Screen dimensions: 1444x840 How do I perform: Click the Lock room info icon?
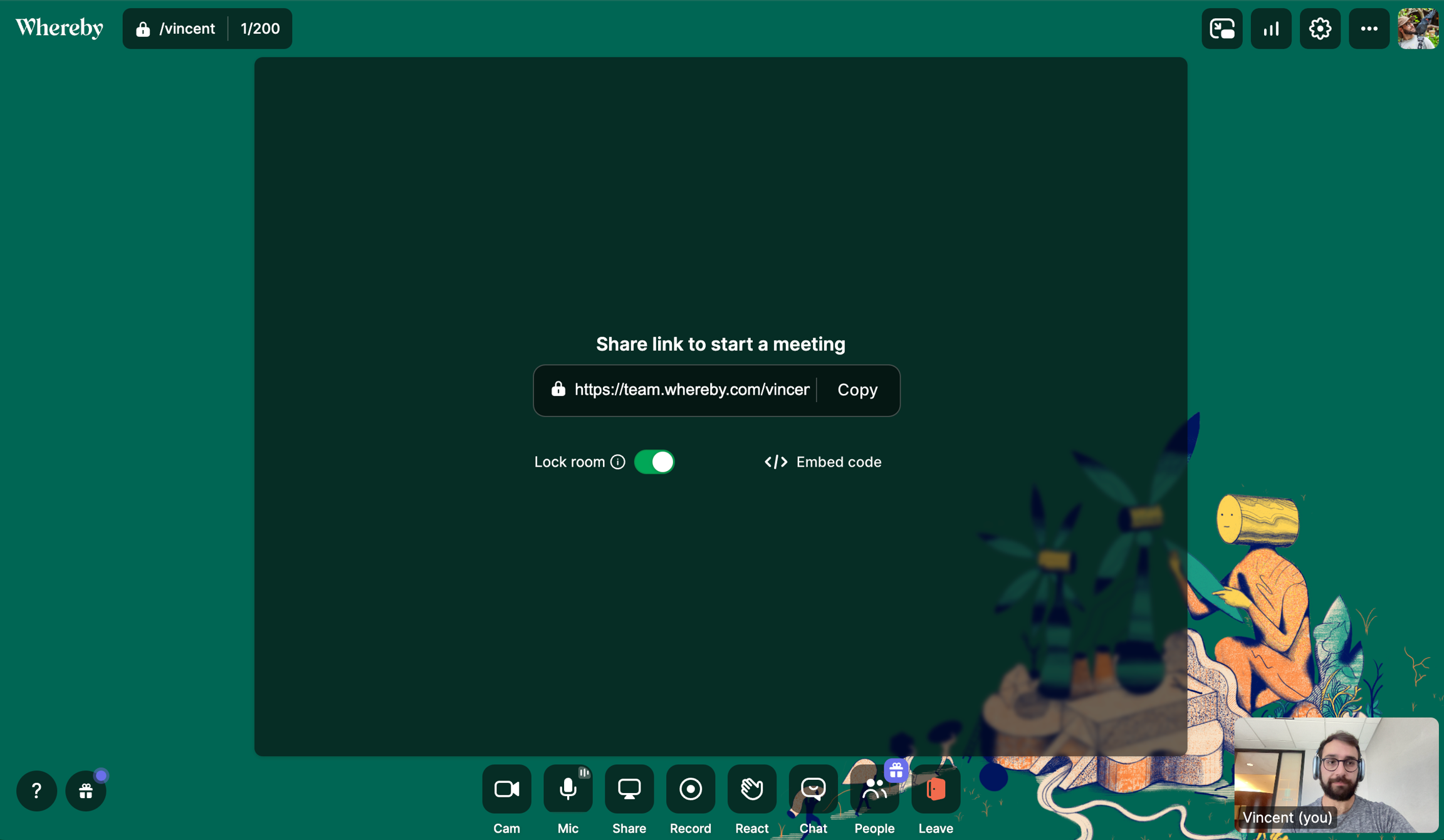(x=618, y=462)
